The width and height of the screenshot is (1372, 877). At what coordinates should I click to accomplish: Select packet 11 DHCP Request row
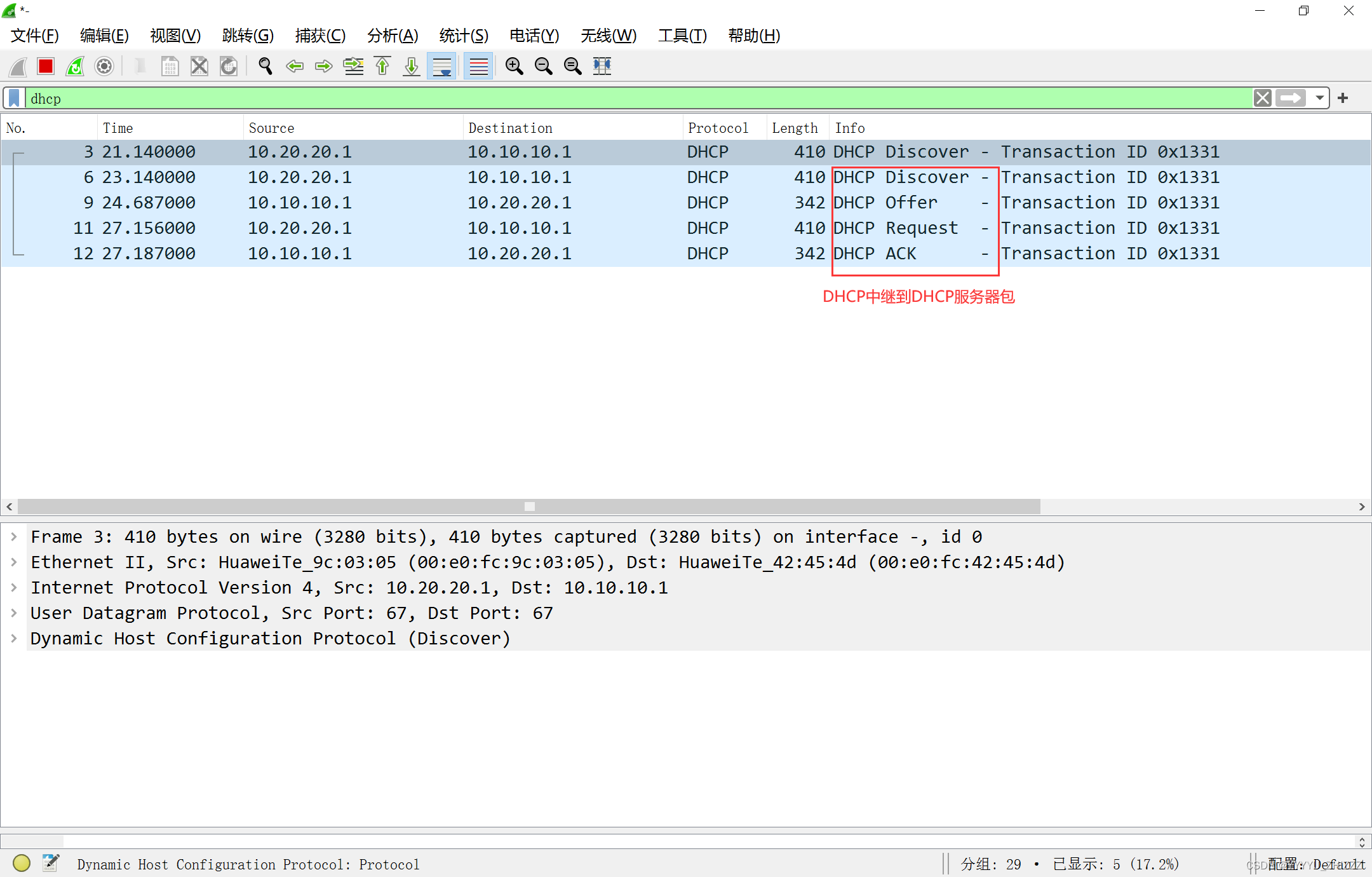click(x=685, y=228)
